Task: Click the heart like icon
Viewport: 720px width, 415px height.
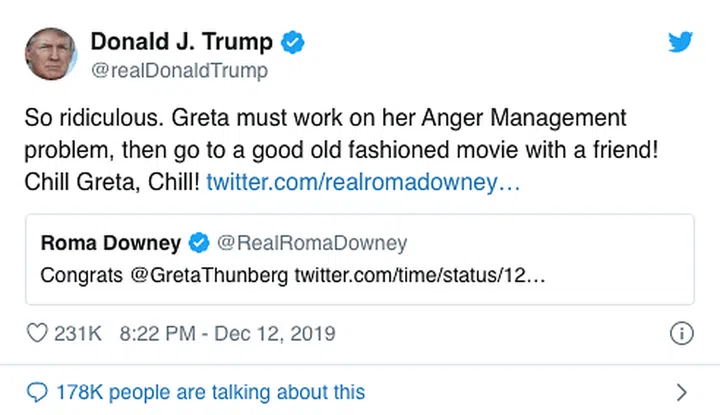Action: (37, 333)
